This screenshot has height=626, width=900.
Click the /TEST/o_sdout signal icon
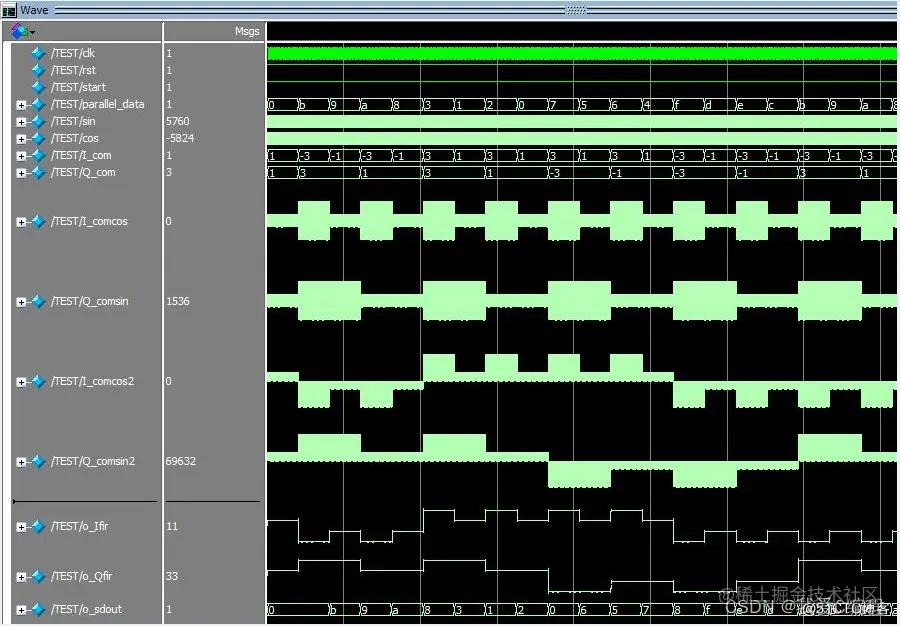[38, 609]
